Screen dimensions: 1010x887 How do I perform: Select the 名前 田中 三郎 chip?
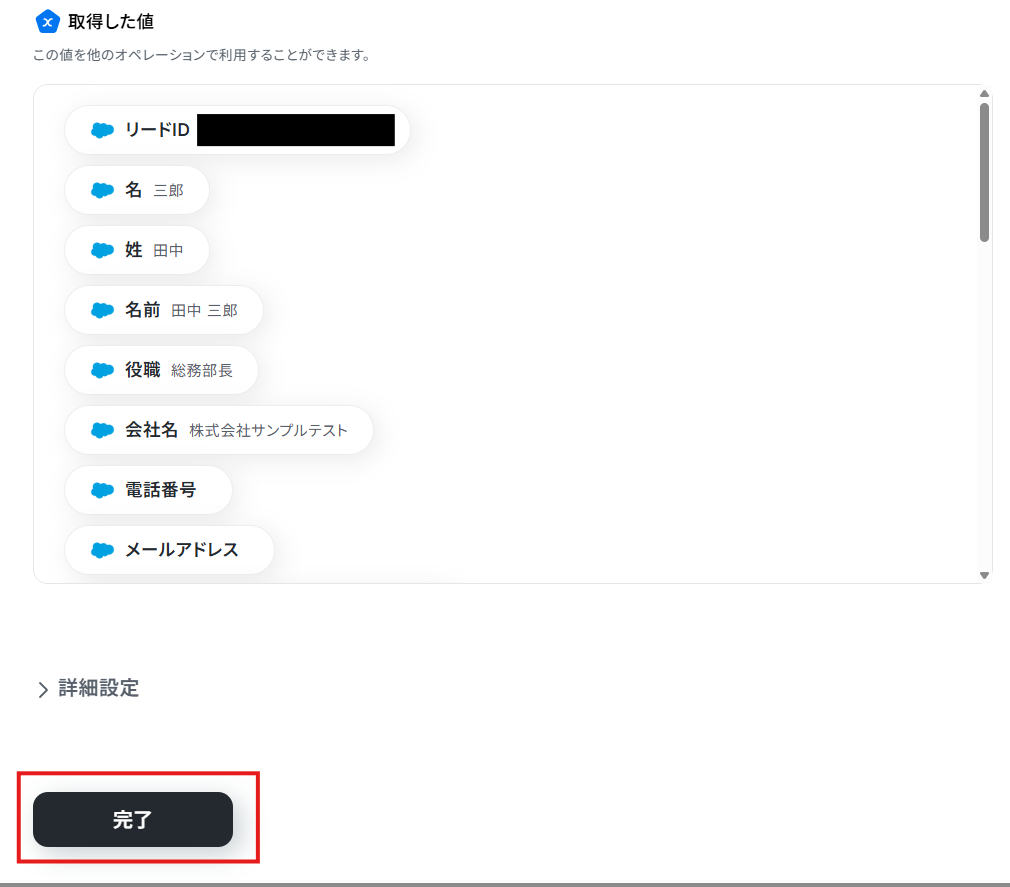[x=164, y=310]
